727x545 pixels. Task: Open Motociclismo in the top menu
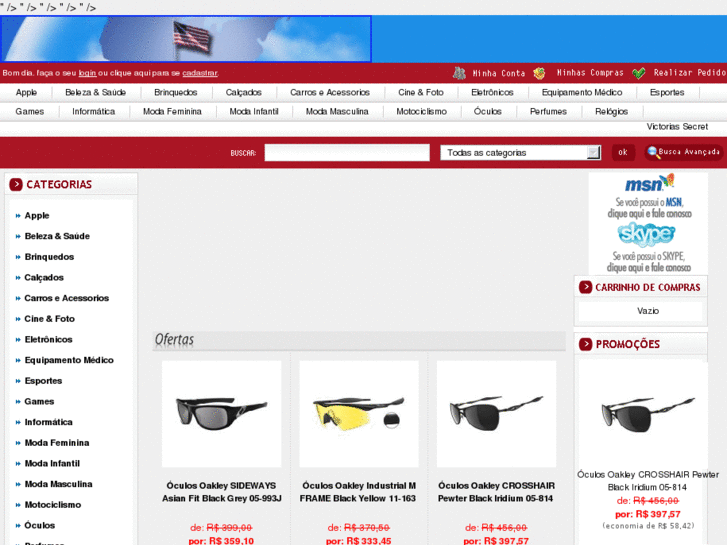pyautogui.click(x=421, y=111)
